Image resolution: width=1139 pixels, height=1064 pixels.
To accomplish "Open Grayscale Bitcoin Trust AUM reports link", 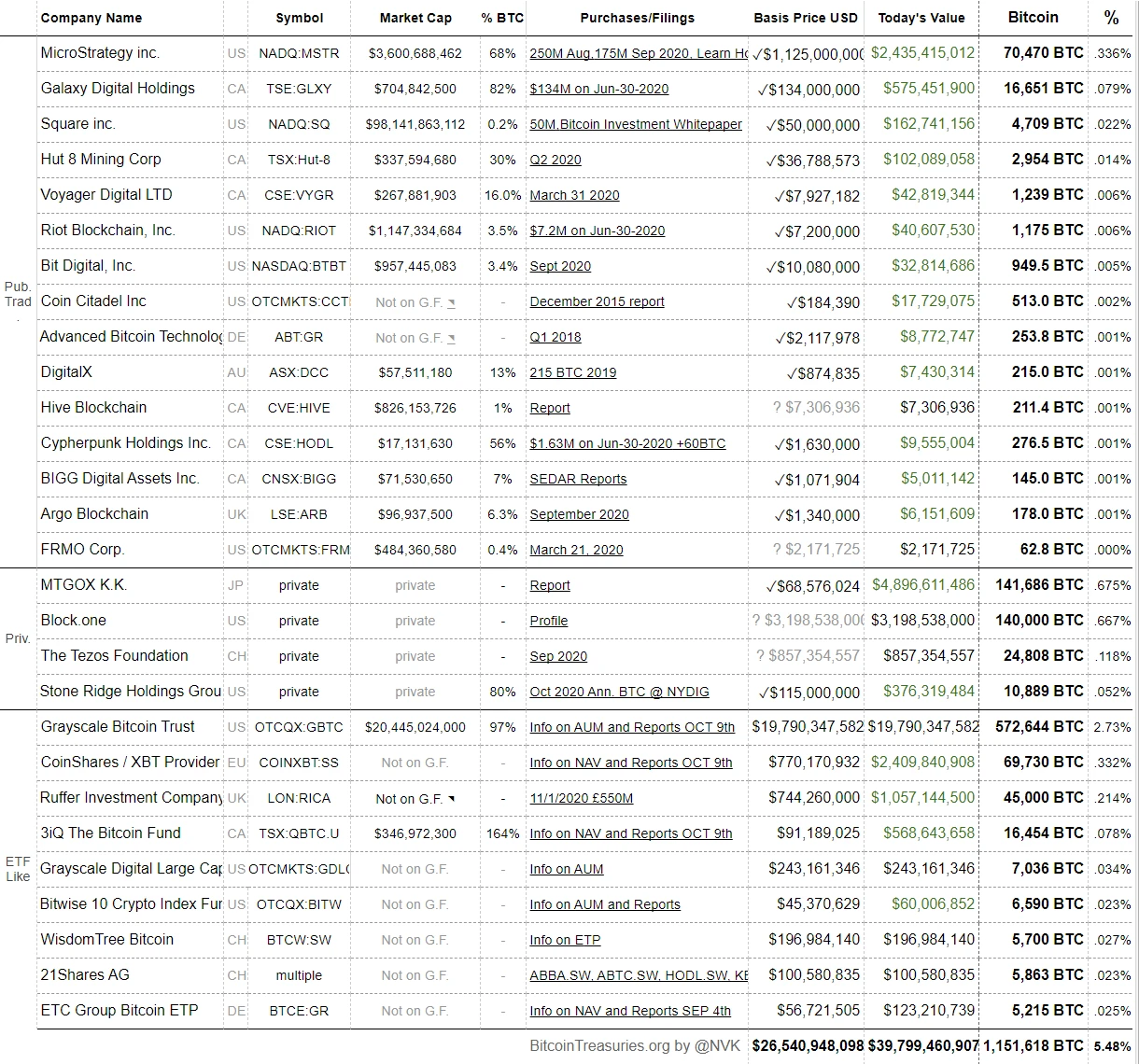I will click(x=631, y=727).
